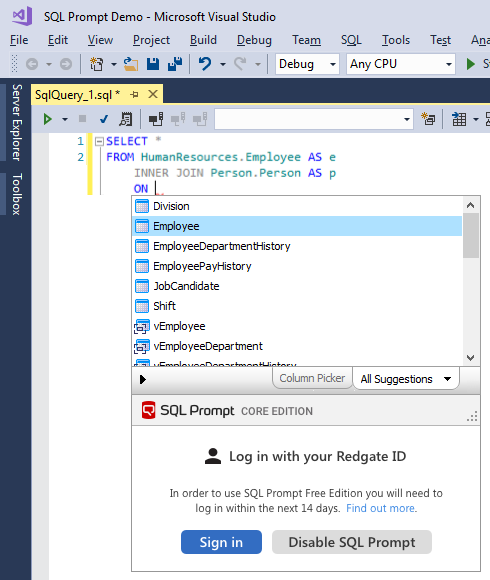Open the File menu
This screenshot has width=490, height=580.
19,40
